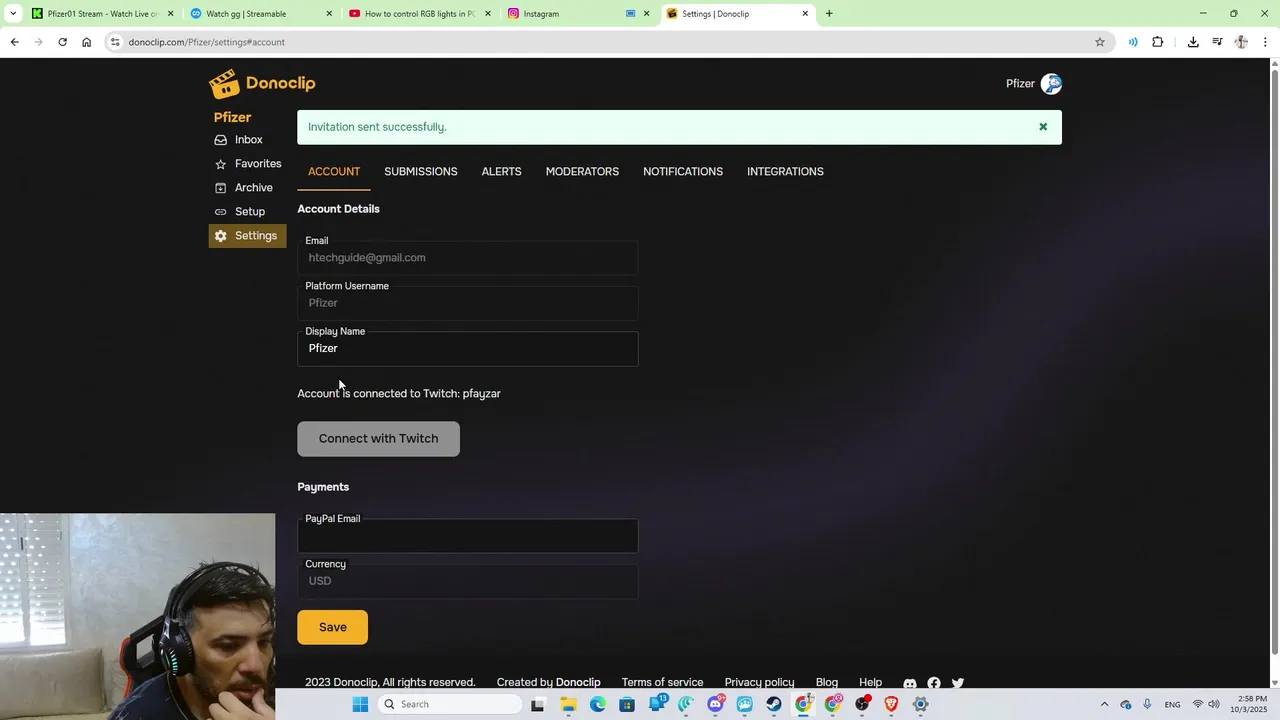
Task: Click the Donoclip clapperboard logo
Action: [x=262, y=84]
